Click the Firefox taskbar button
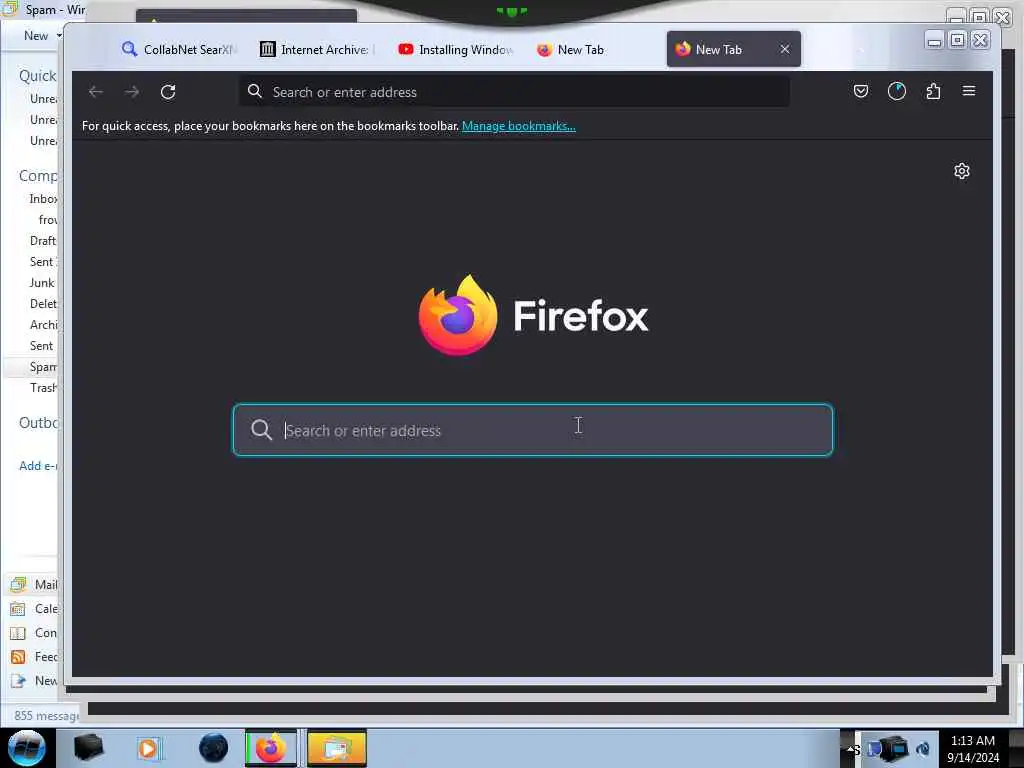1024x768 pixels. click(x=271, y=748)
